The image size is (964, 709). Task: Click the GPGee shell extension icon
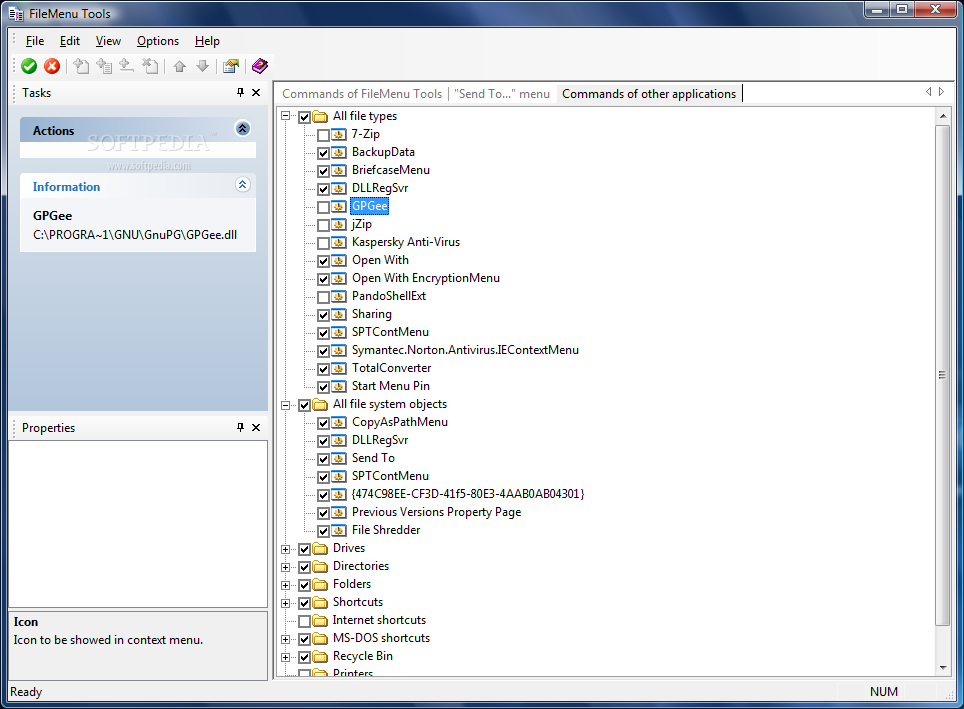[339, 207]
